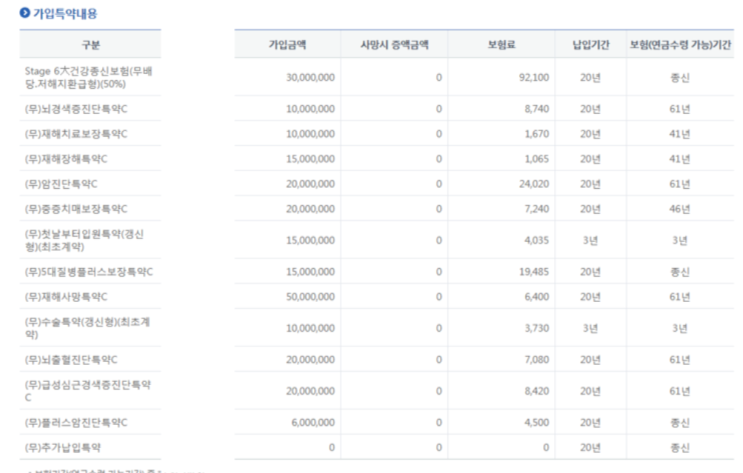Select the (무)재해치료보장특약C row name
This screenshot has width=743, height=473.
pos(76,134)
